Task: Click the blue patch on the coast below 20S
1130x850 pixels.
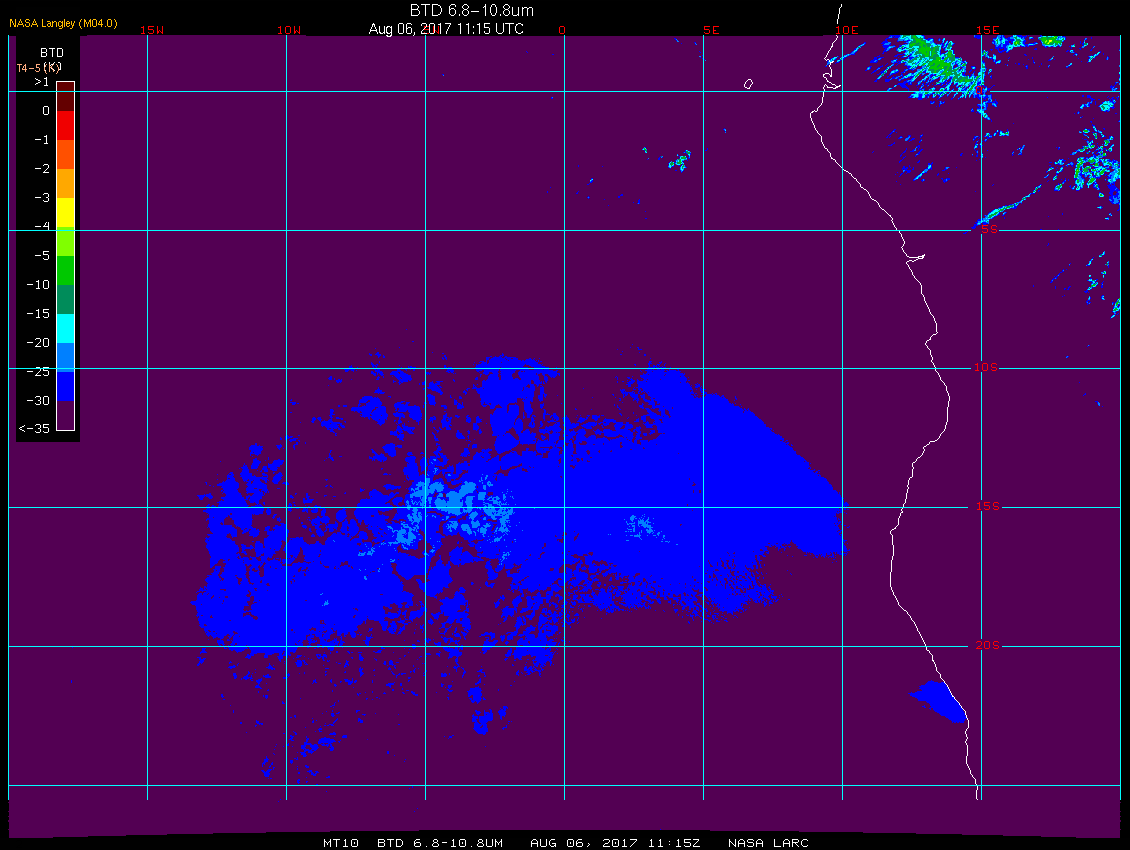Action: [939, 701]
